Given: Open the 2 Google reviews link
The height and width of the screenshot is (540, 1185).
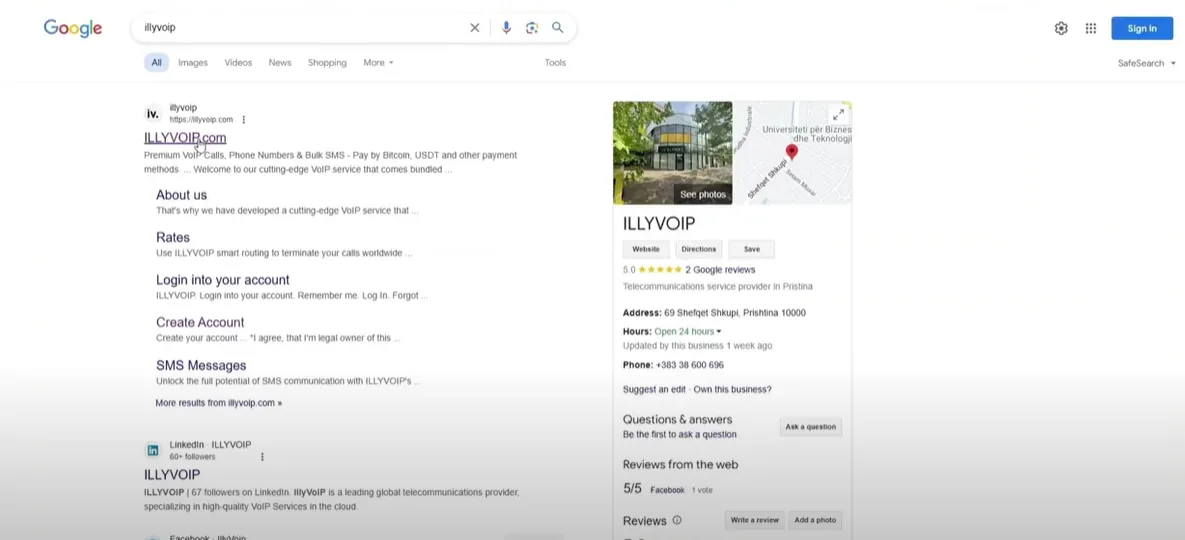Looking at the screenshot, I should [x=720, y=270].
